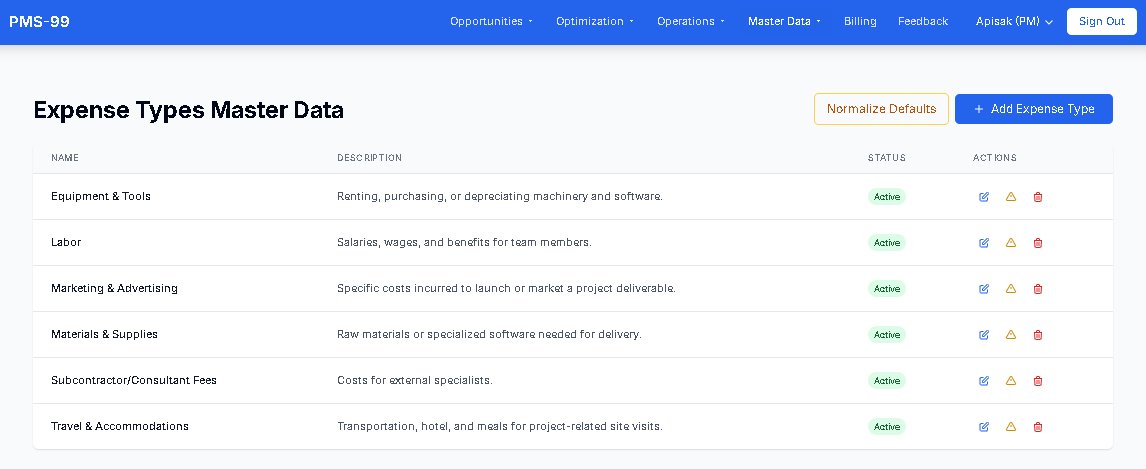Edit the Equipment & Tools expense type

[984, 197]
